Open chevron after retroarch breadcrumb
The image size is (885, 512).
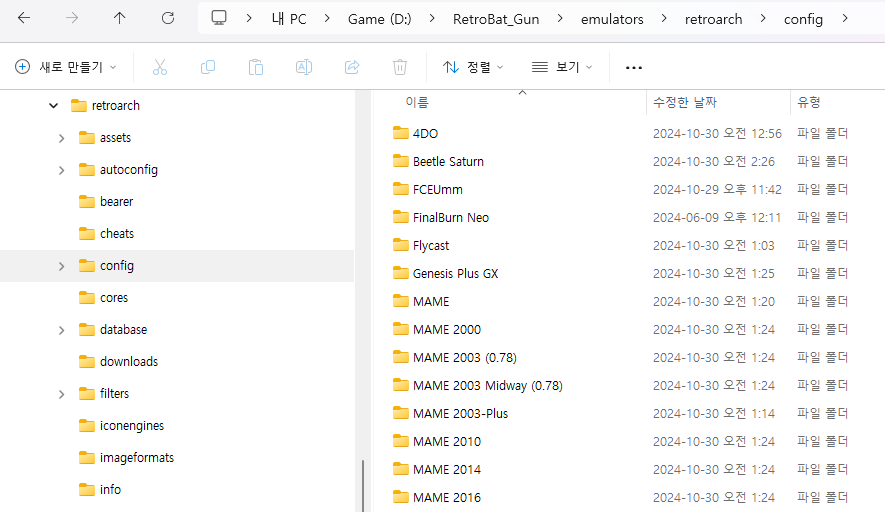click(763, 19)
